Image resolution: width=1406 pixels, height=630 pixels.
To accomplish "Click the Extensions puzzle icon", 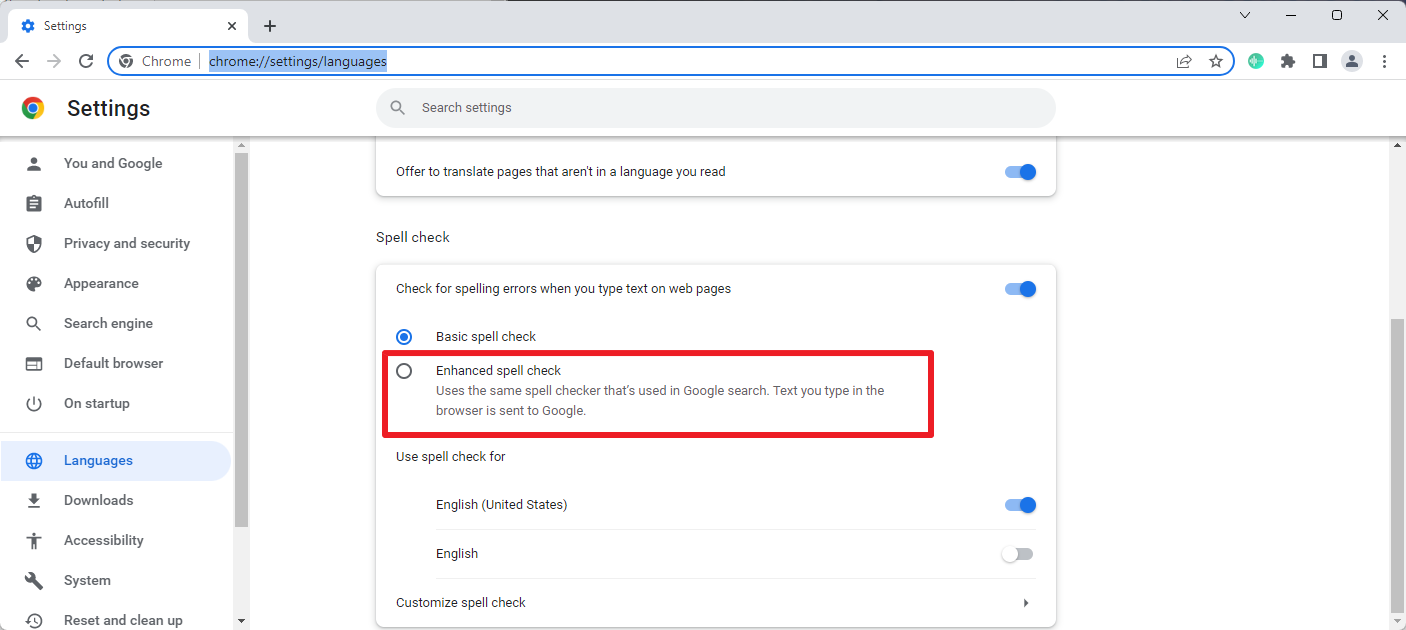I will (1288, 61).
